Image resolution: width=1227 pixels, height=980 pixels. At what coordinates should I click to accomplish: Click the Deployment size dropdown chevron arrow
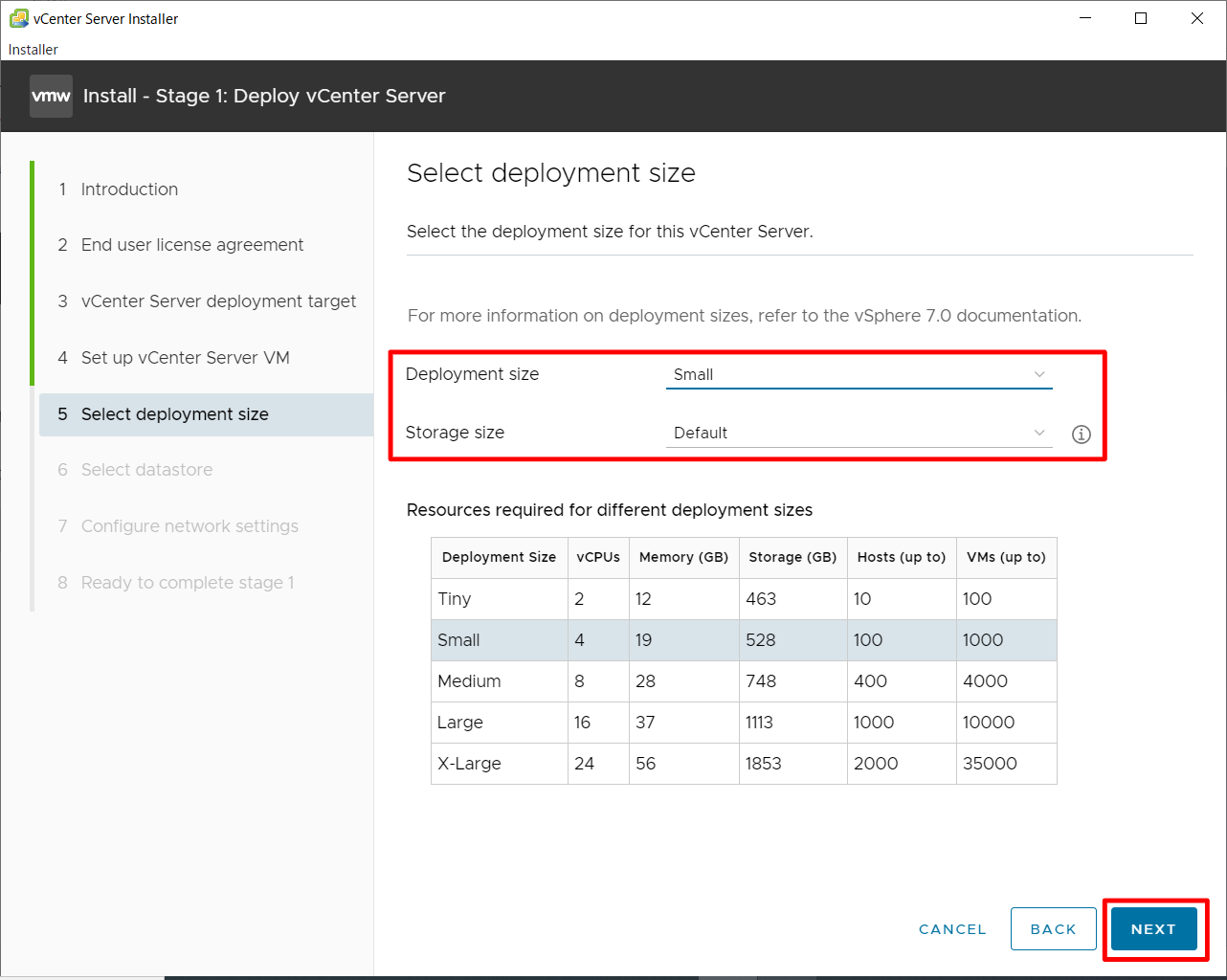1039,374
